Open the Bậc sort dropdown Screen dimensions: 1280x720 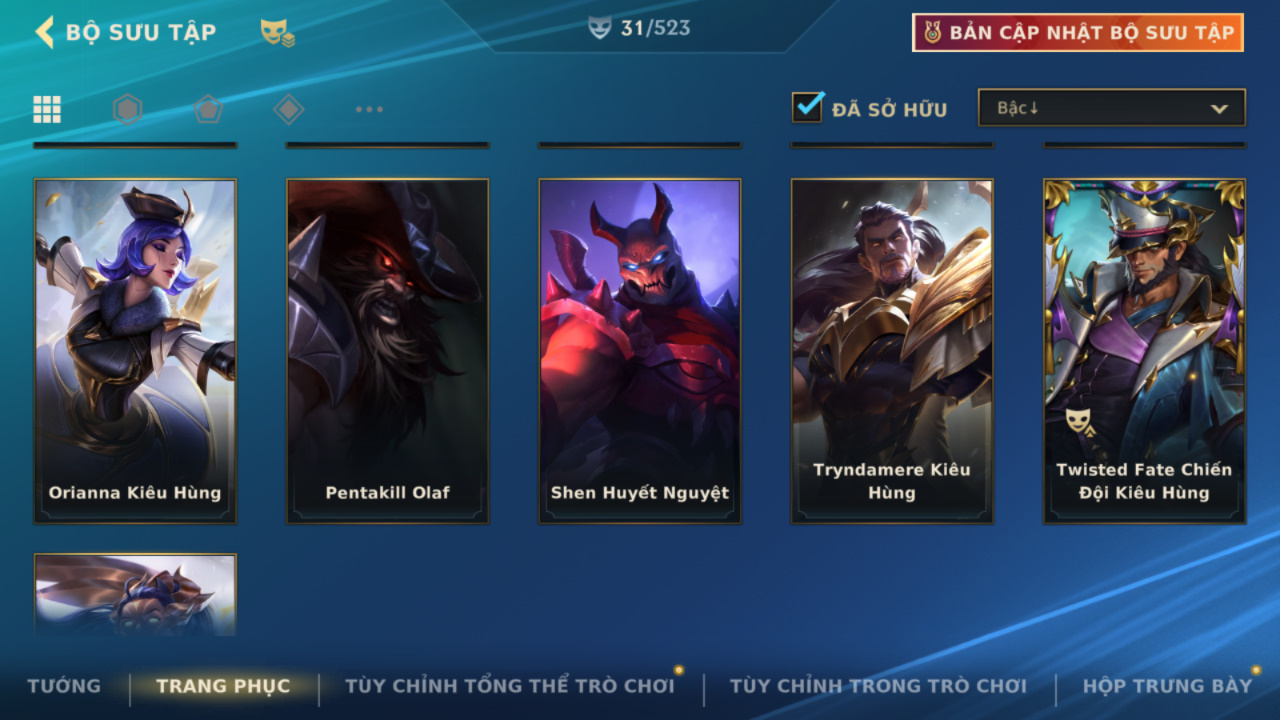pyautogui.click(x=1111, y=108)
